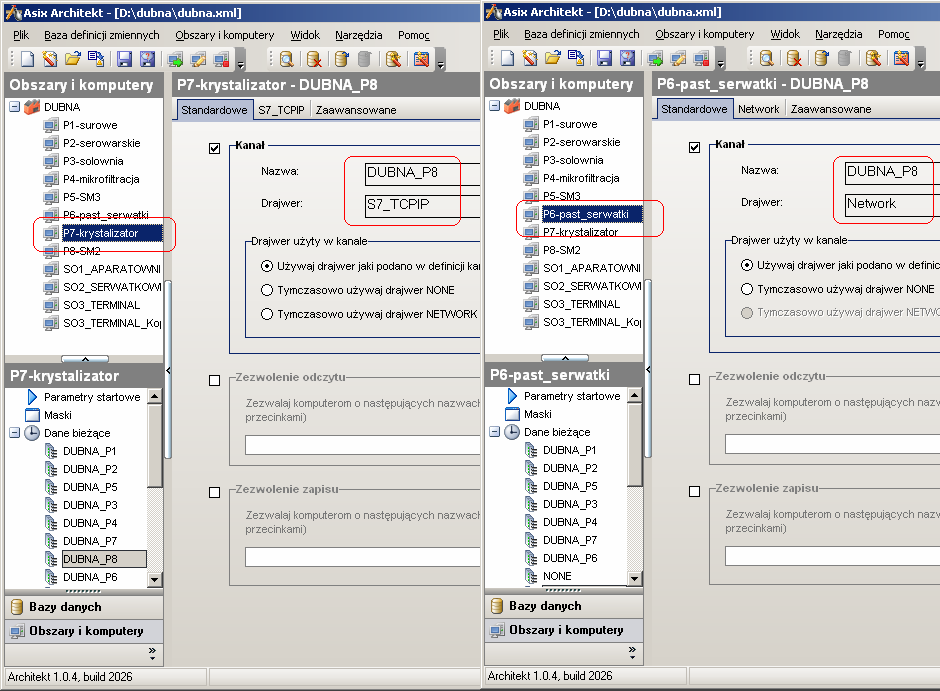Toggle Kanał checkbox in right window

click(x=695, y=147)
